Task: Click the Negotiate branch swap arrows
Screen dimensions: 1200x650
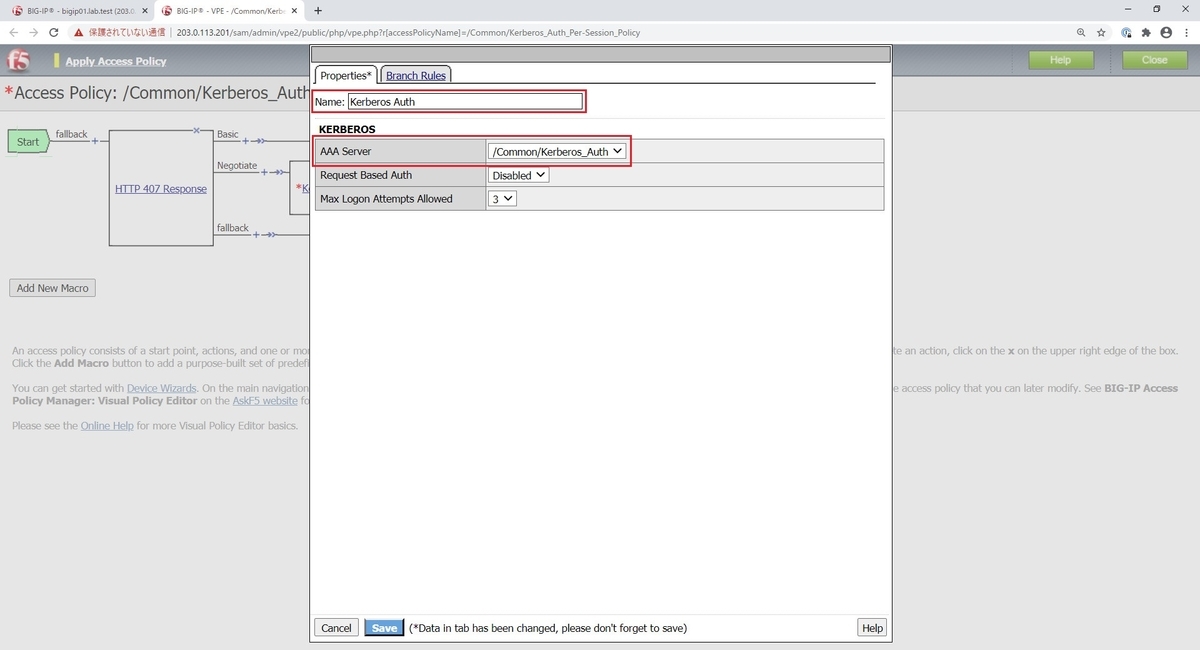Action: click(x=278, y=172)
